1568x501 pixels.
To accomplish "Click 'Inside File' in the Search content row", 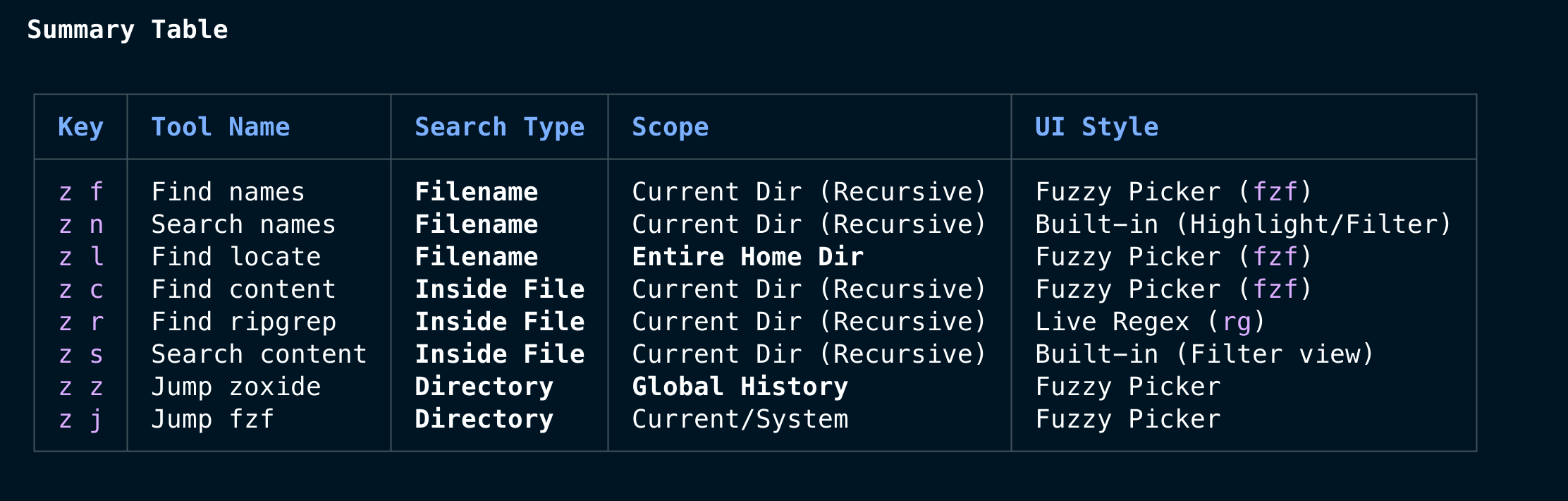I will pyautogui.click(x=500, y=354).
